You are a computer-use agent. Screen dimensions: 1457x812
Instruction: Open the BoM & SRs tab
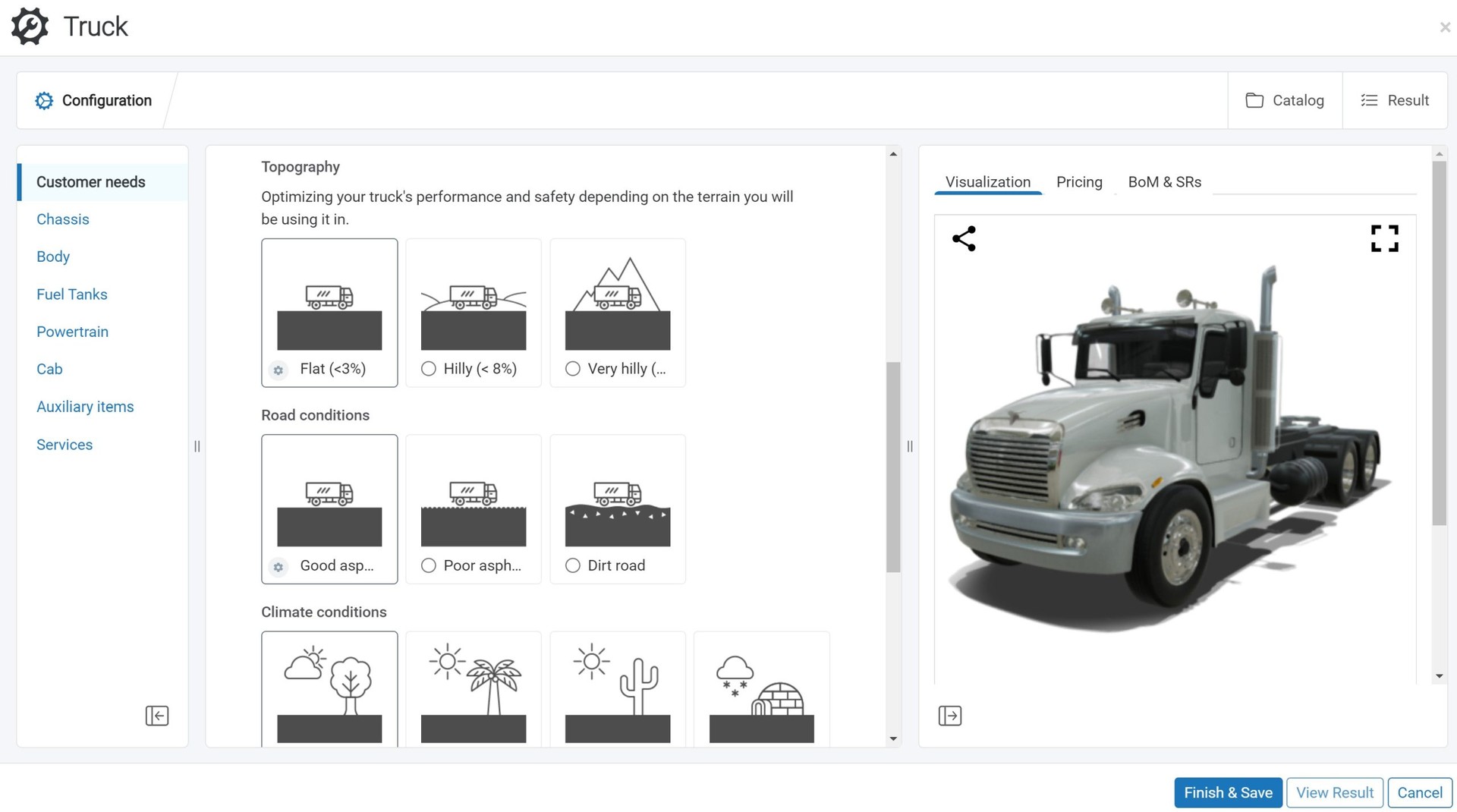1164,182
